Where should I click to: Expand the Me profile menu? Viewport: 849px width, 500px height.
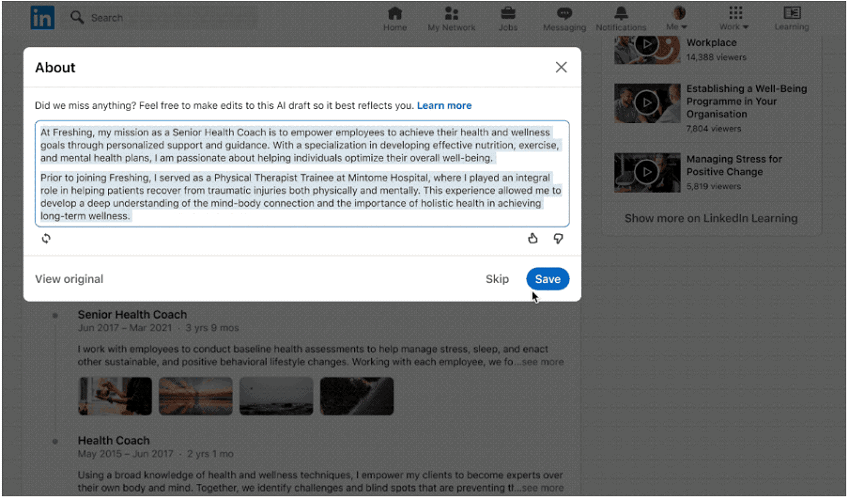coord(677,19)
